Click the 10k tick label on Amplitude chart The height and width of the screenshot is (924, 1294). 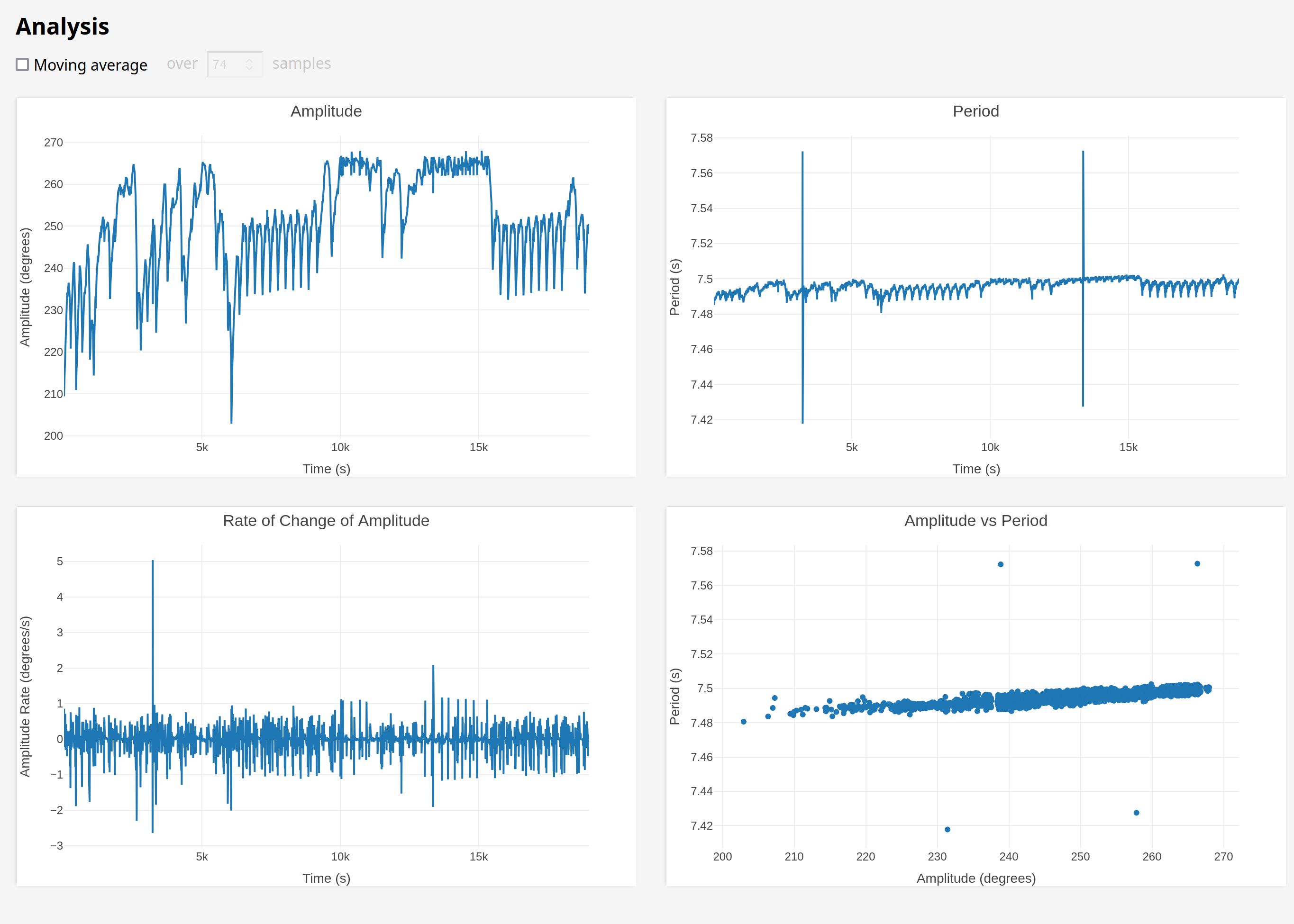point(340,447)
